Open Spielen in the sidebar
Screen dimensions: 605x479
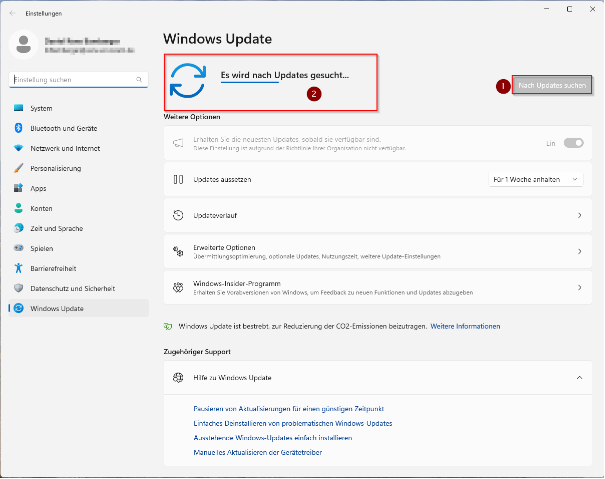[x=78, y=248]
